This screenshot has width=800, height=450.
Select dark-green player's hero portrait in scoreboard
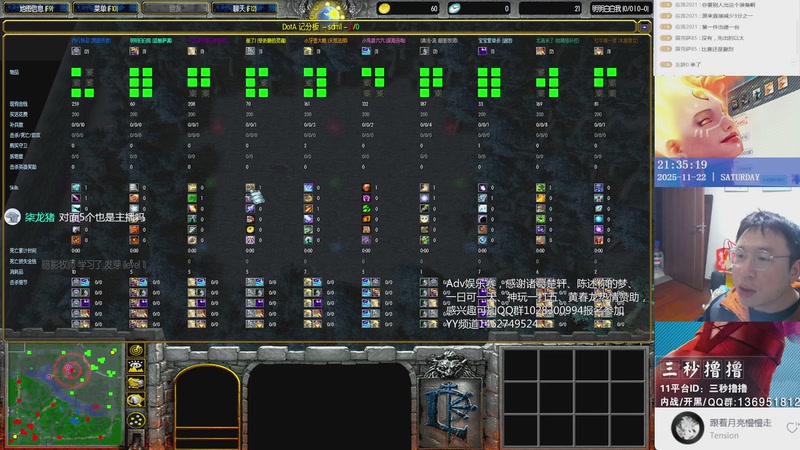(x=540, y=51)
